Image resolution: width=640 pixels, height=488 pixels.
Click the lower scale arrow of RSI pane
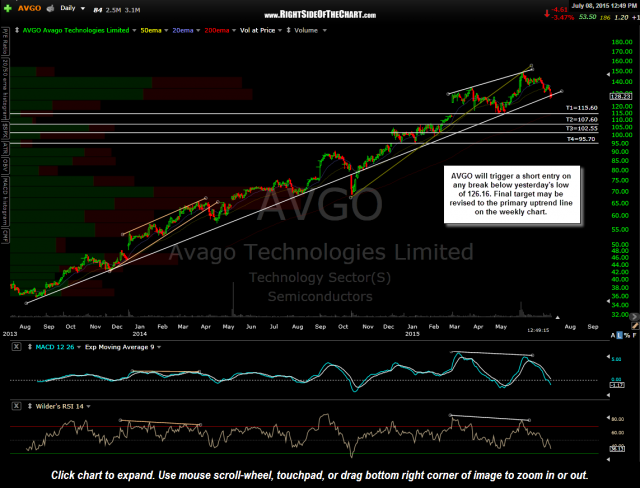pos(608,459)
